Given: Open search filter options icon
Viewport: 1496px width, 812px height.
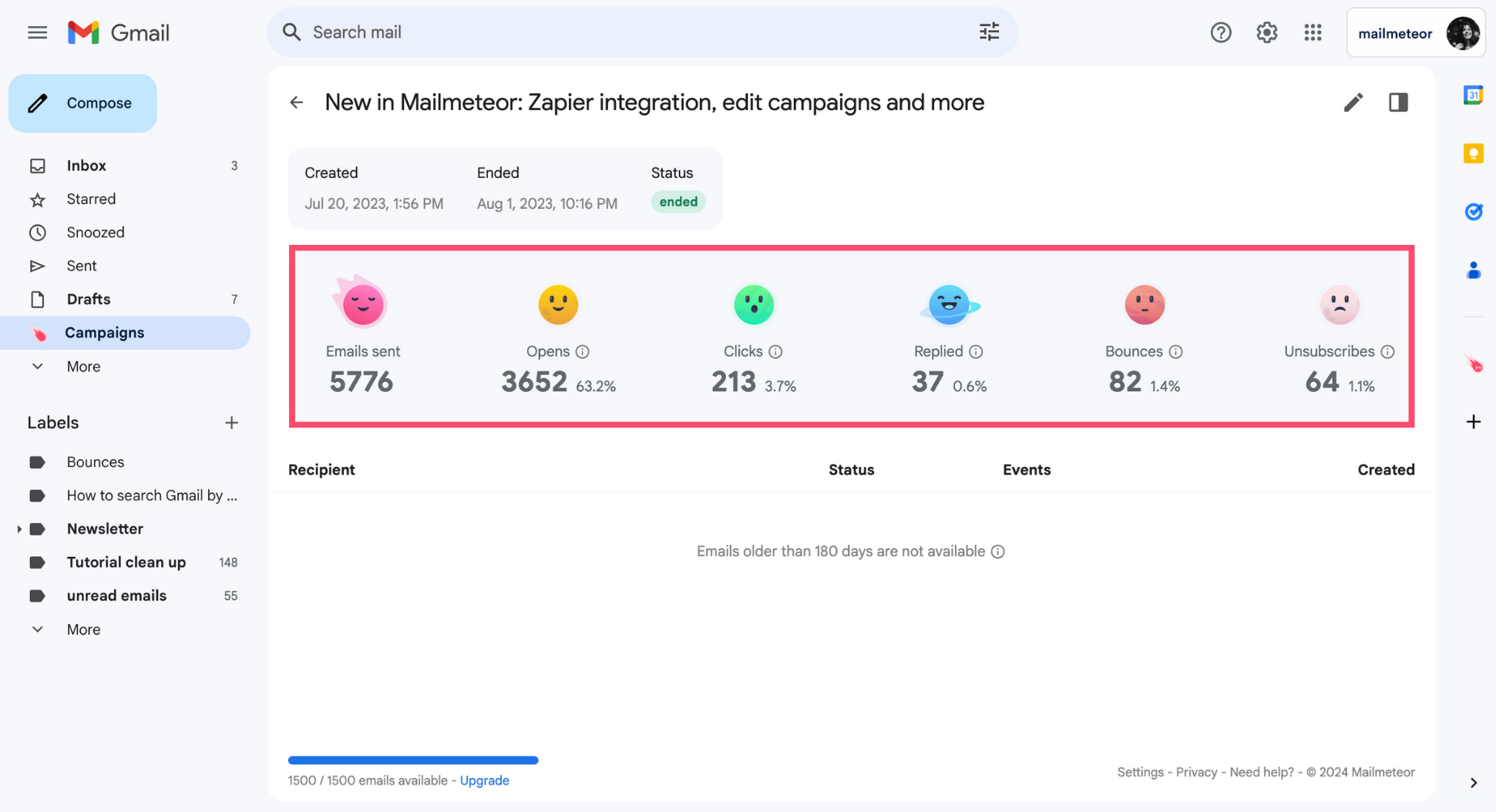Looking at the screenshot, I should (989, 32).
